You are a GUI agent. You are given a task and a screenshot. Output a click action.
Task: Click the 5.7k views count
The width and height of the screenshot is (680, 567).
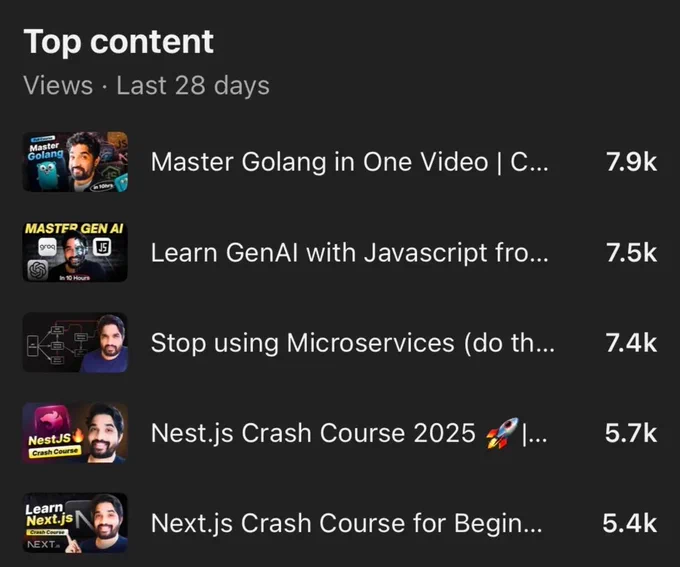[x=631, y=433]
